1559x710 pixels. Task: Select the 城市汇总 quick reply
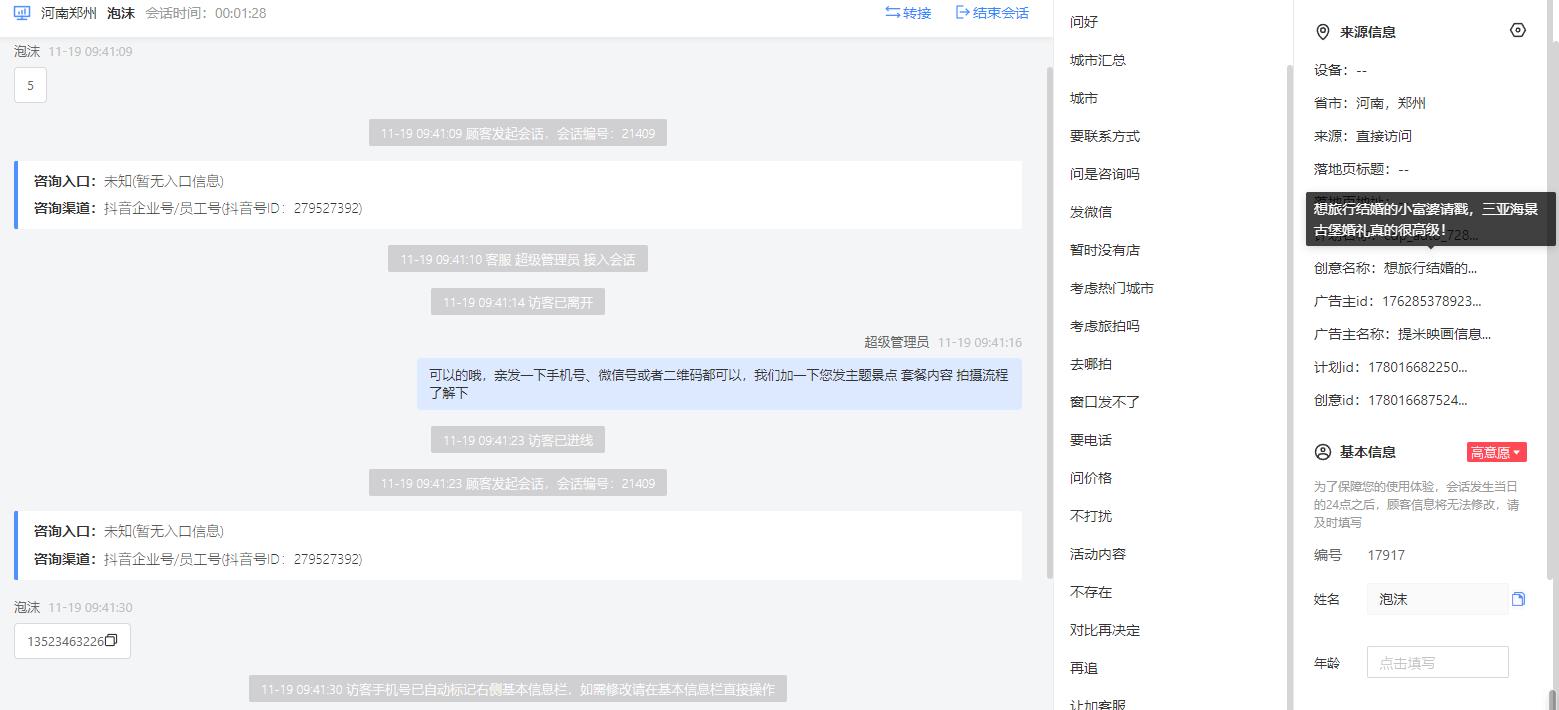1098,60
